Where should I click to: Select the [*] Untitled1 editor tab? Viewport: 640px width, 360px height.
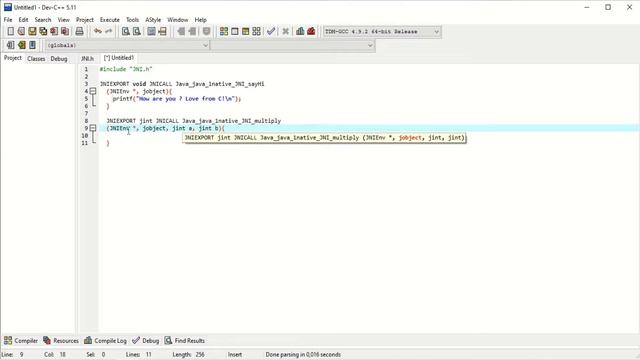click(119, 58)
